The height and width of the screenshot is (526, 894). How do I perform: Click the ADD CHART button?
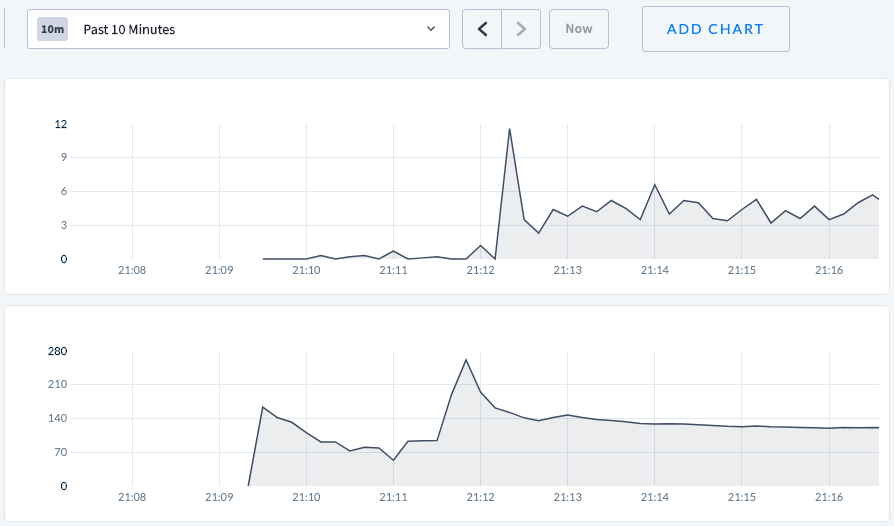click(716, 29)
